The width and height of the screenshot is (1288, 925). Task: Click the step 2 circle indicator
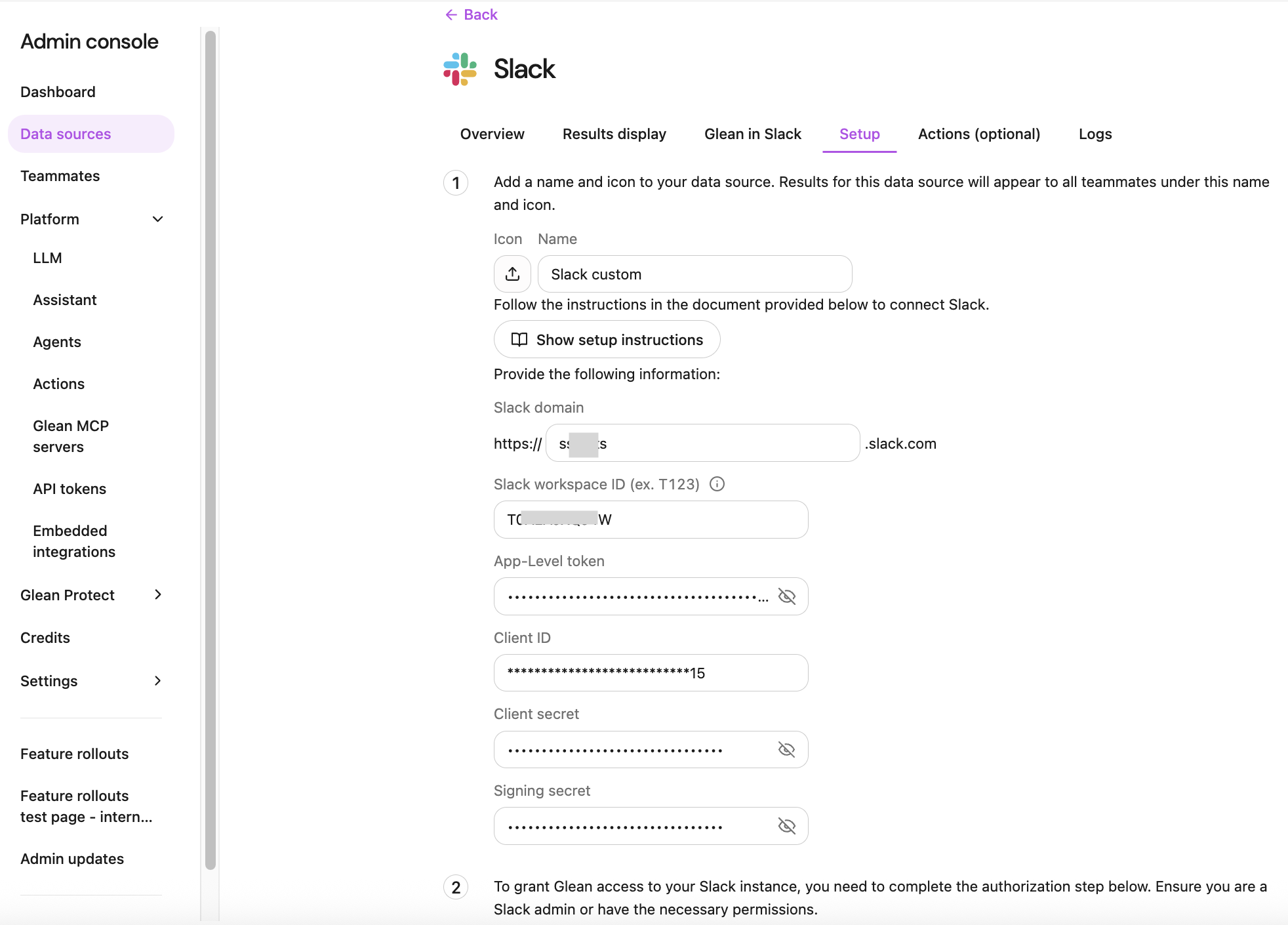(x=456, y=886)
